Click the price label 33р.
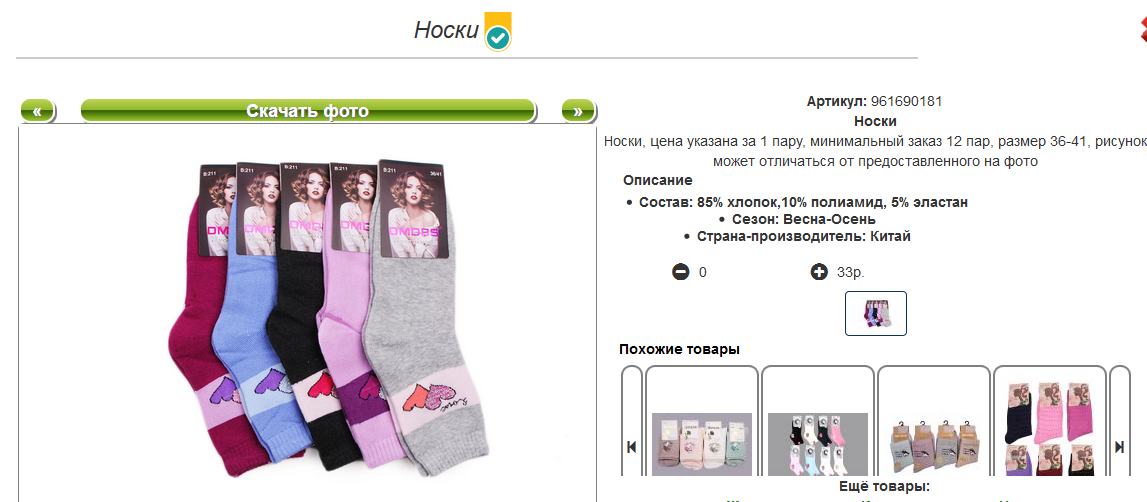The width and height of the screenshot is (1147, 502). pyautogui.click(x=851, y=273)
